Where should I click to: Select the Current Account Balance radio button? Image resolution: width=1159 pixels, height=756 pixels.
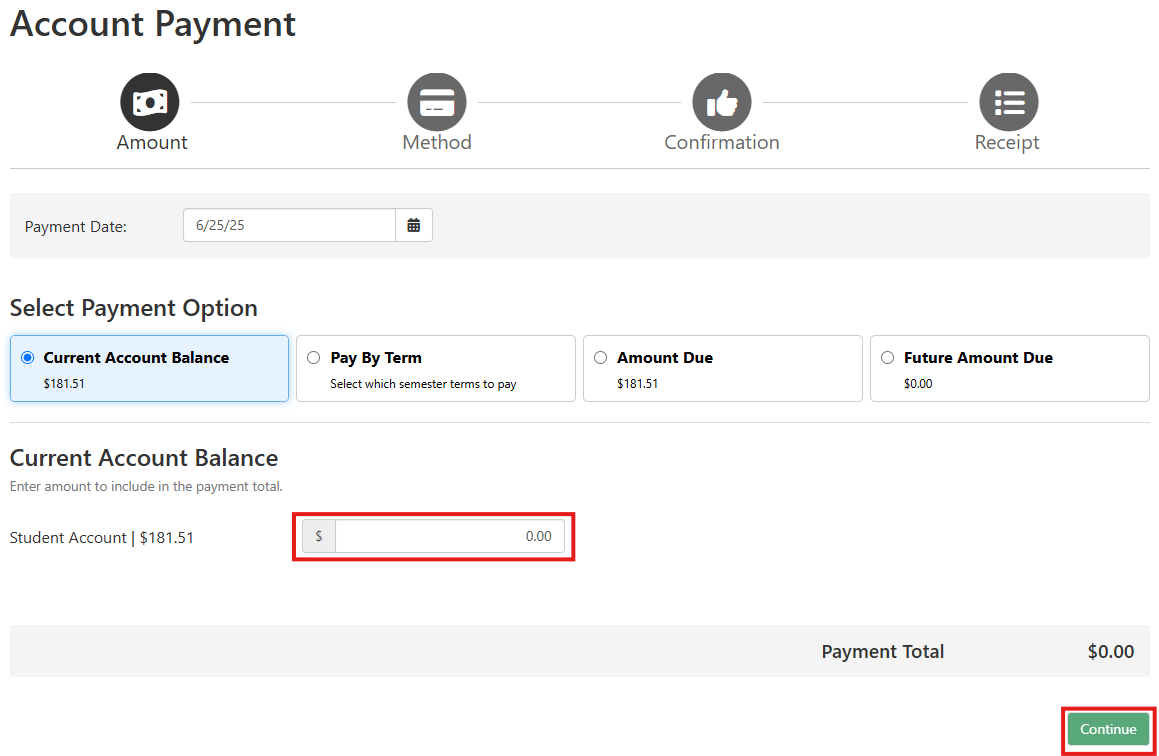[28, 358]
